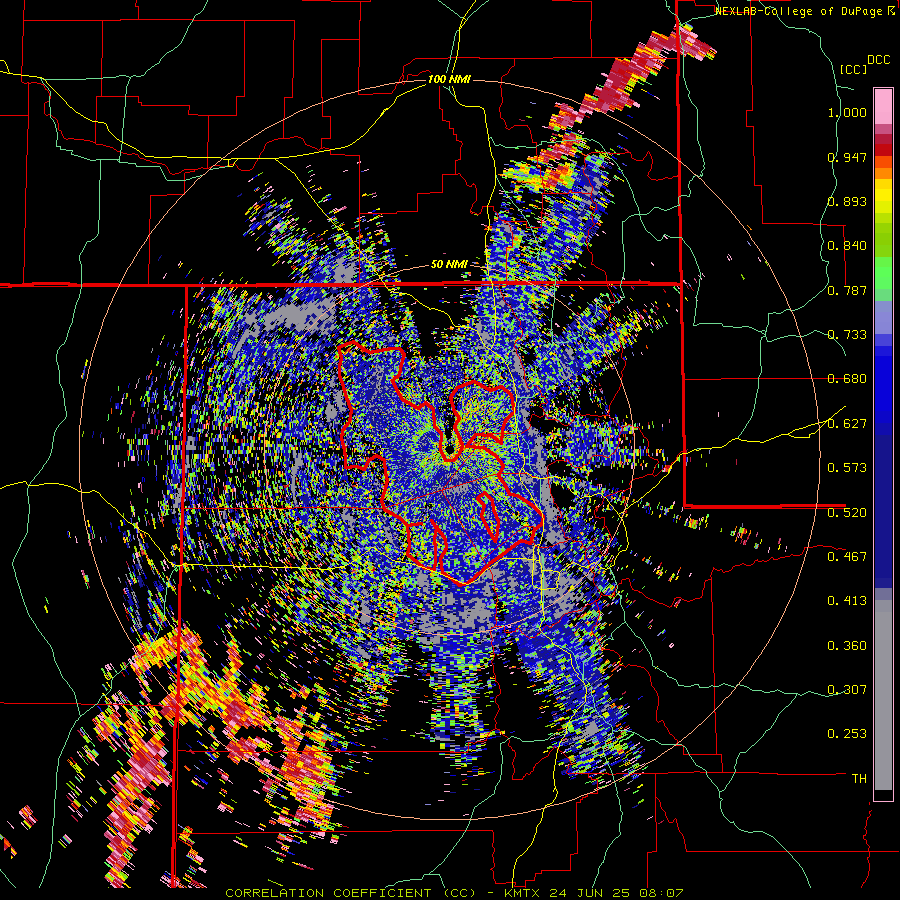Click the 08:07 time stamp

[x=663, y=893]
